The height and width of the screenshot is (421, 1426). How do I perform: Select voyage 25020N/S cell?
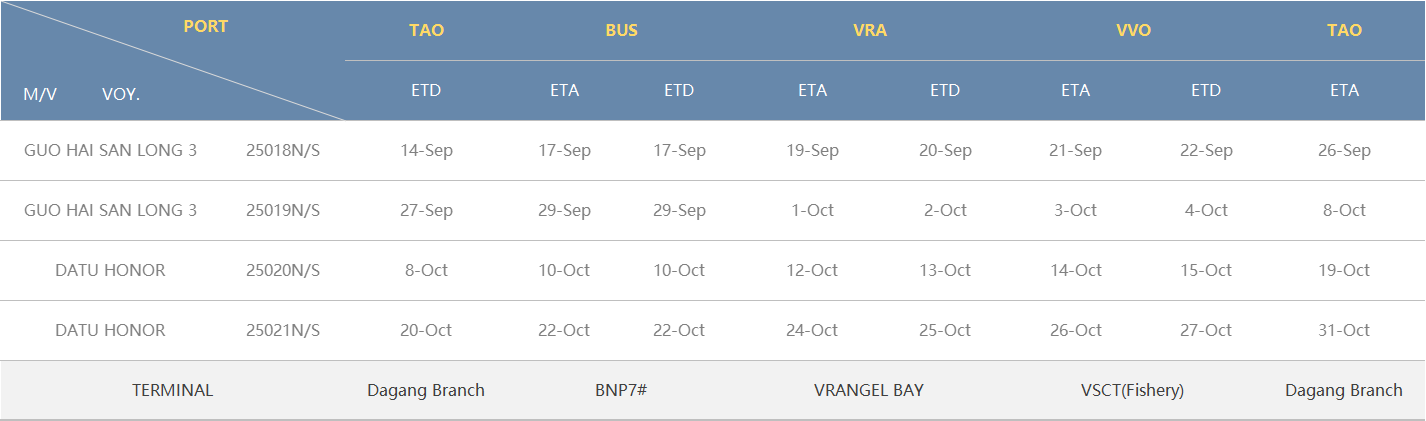283,271
